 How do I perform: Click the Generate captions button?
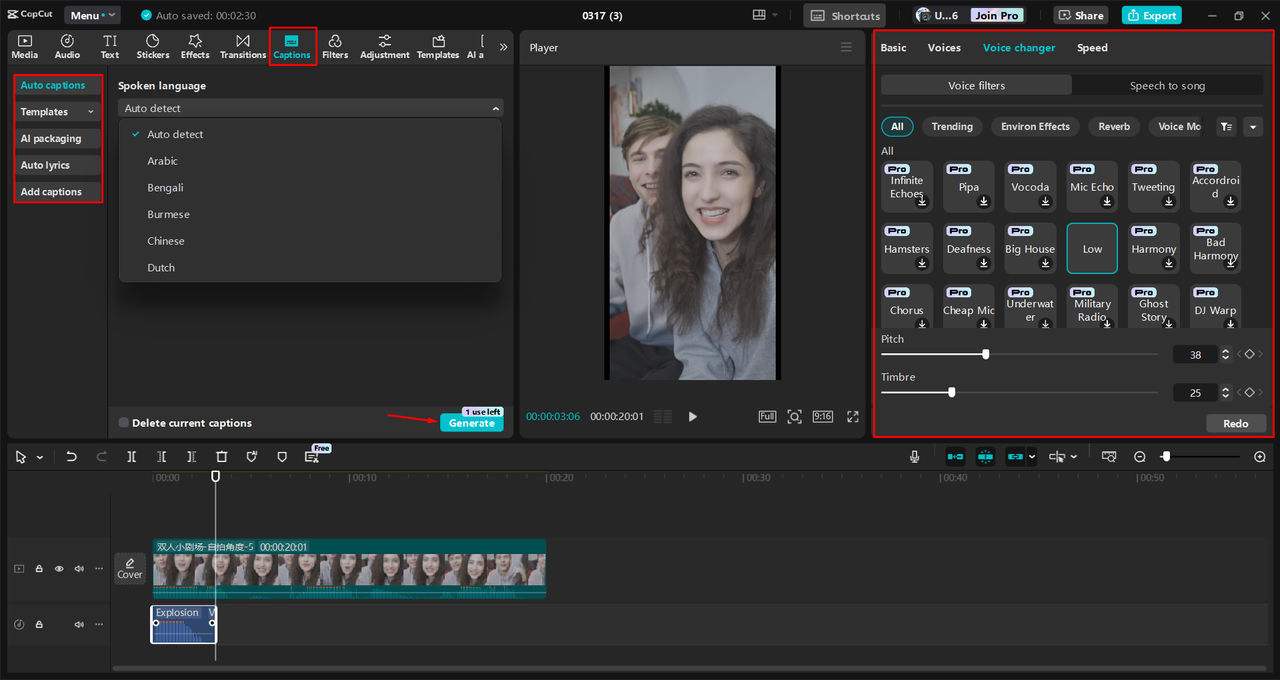click(x=471, y=423)
